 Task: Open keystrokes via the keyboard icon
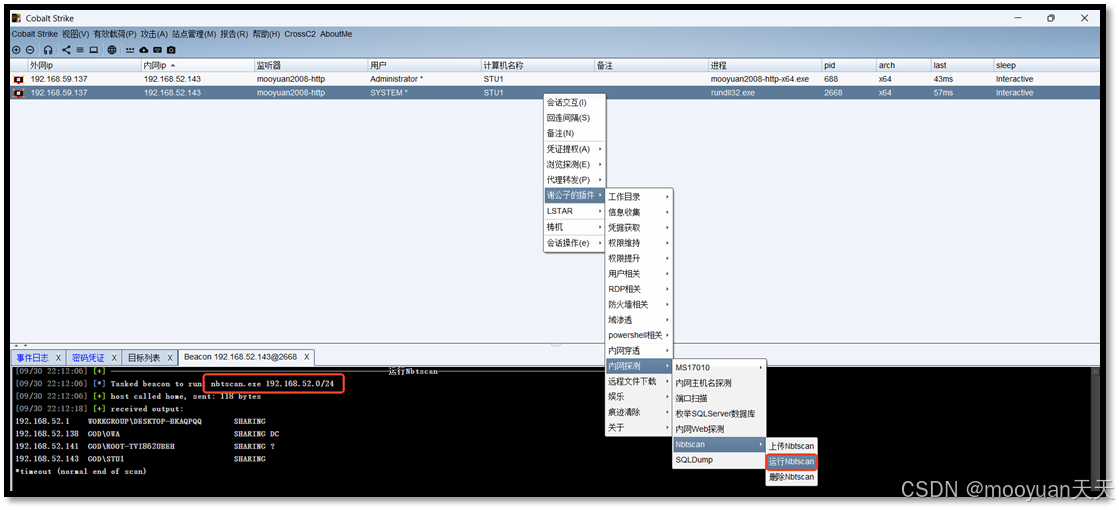pyautogui.click(x=157, y=50)
